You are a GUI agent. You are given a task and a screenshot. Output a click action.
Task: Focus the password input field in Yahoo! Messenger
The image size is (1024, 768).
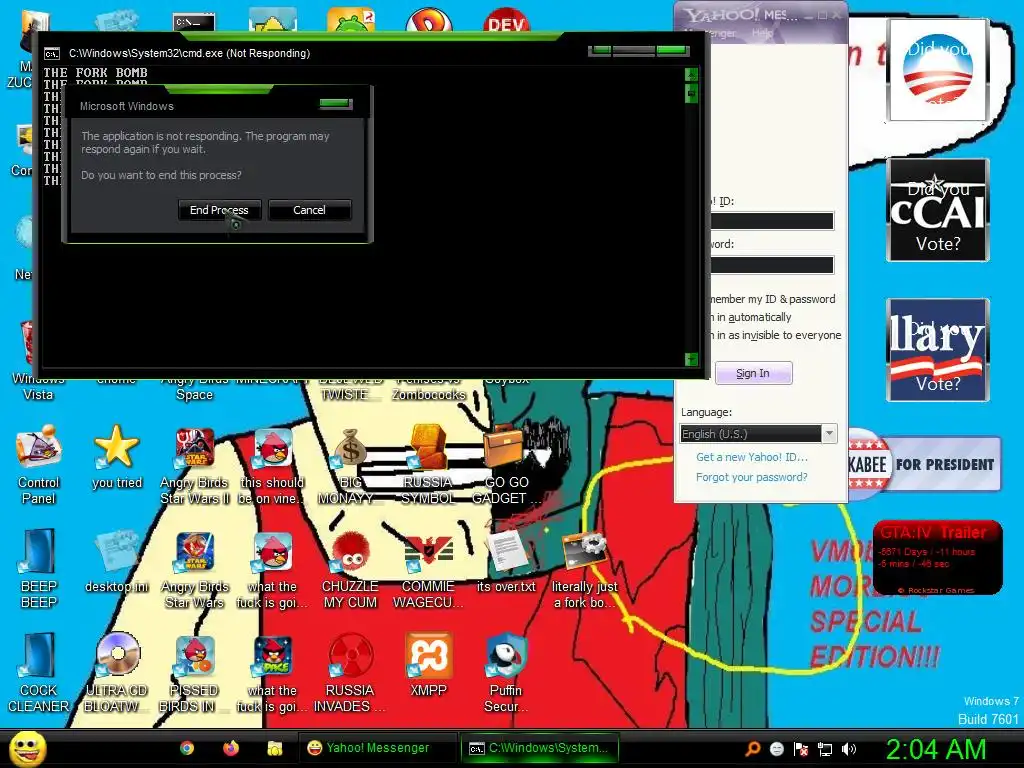(772, 264)
